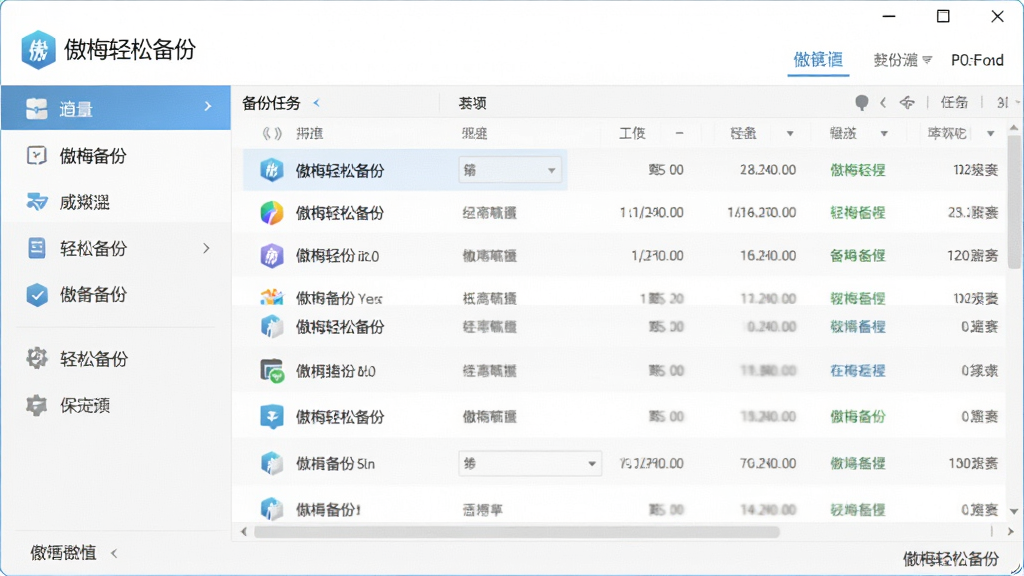The image size is (1024, 576).
Task: Open the P0:Fo1d tab
Action: 977,60
